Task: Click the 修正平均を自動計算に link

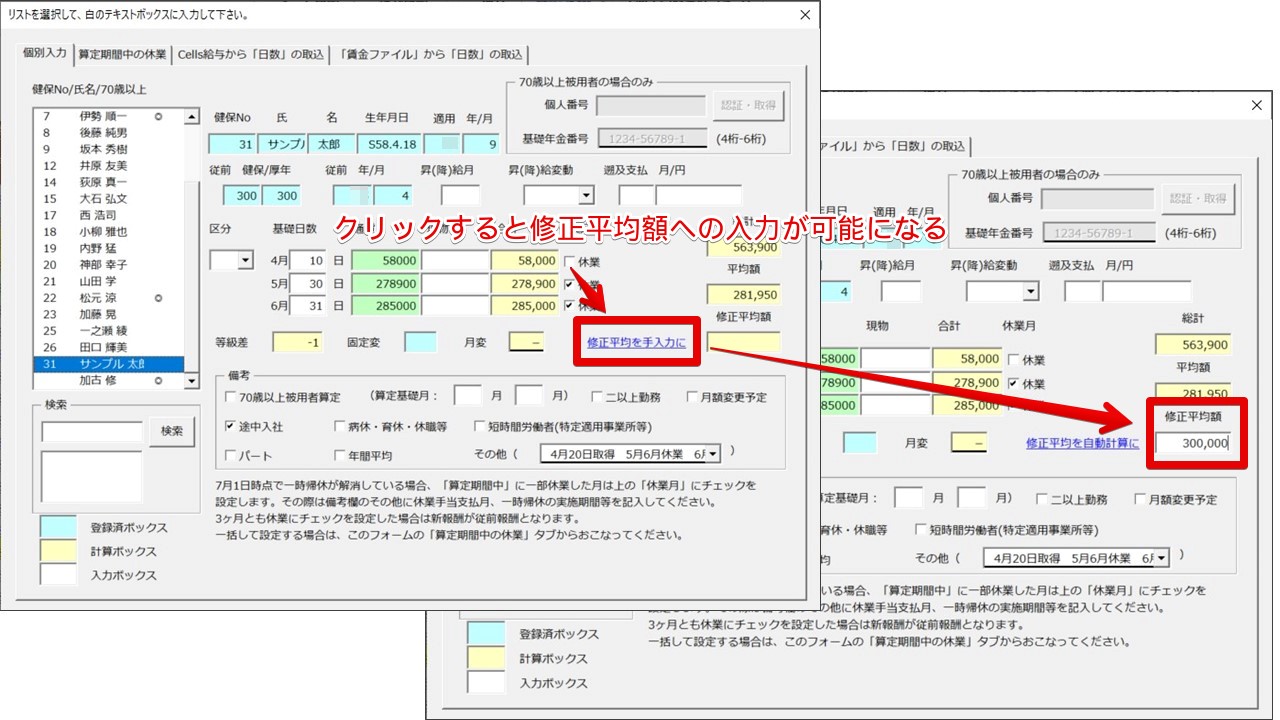Action: click(1082, 443)
